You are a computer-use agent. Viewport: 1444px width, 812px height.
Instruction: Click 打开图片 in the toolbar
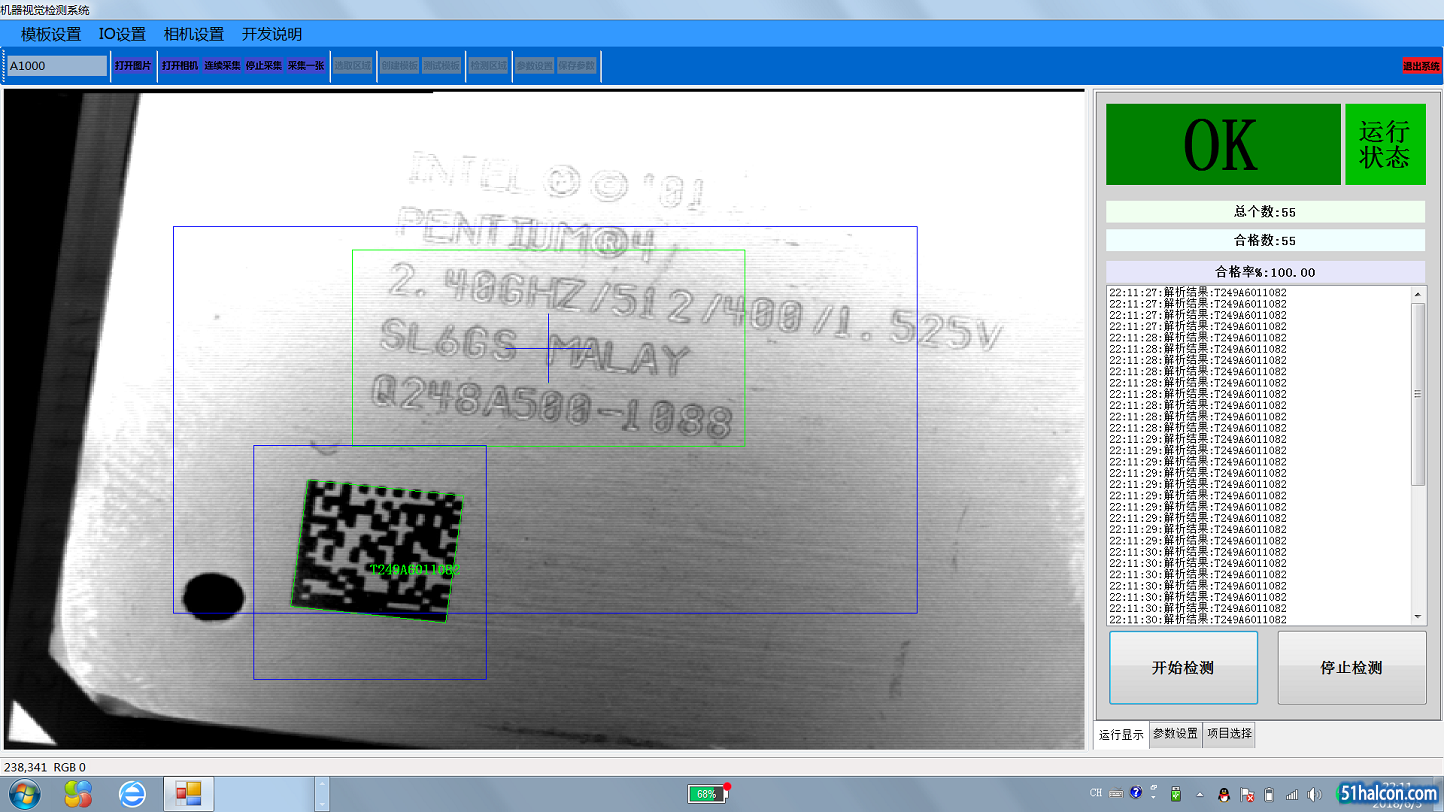pyautogui.click(x=133, y=66)
